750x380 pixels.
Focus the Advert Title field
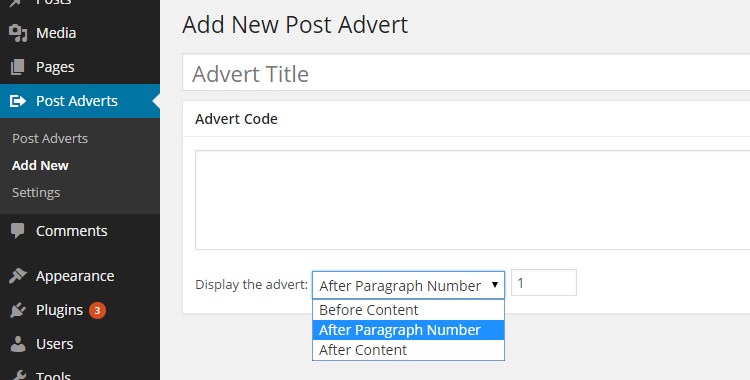[x=466, y=72]
